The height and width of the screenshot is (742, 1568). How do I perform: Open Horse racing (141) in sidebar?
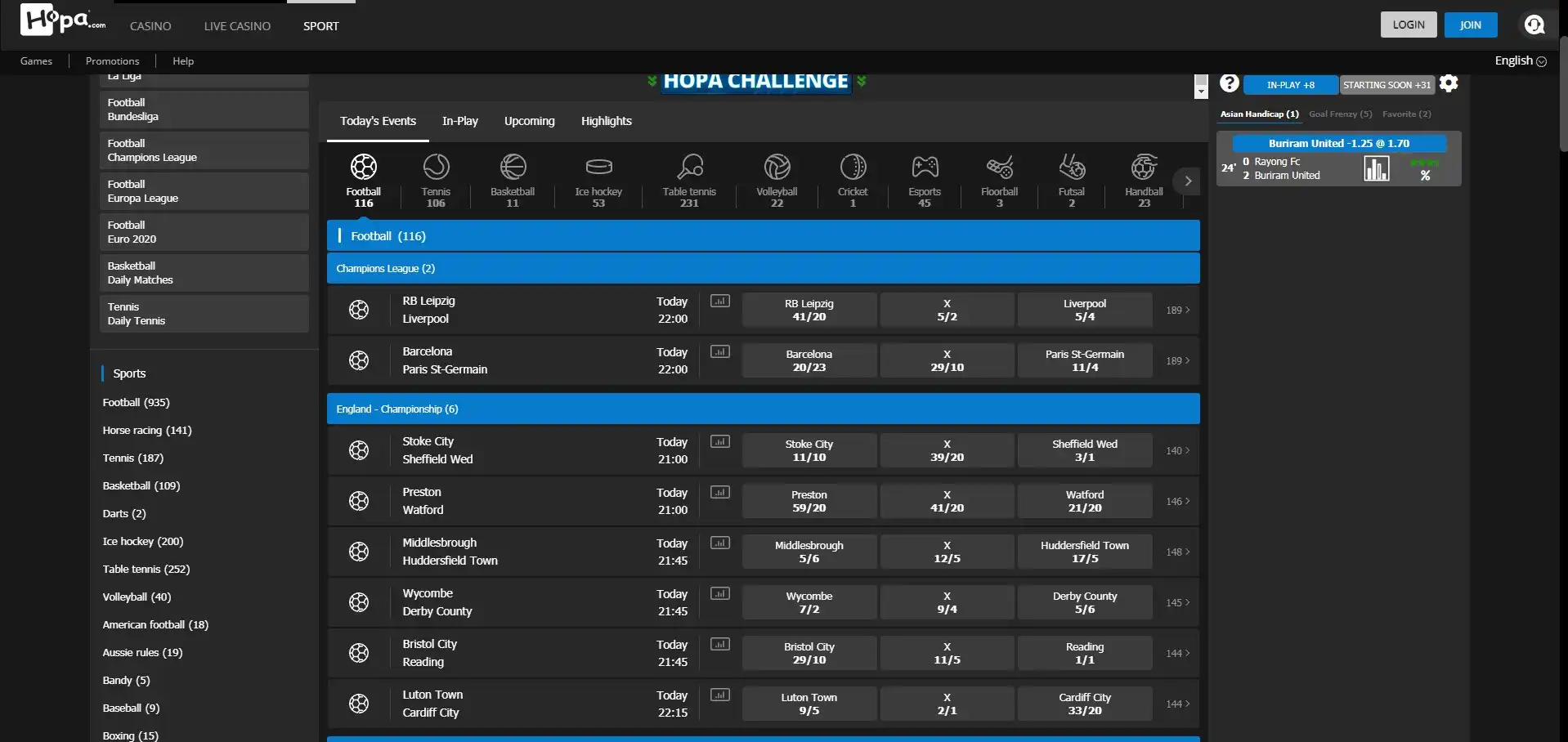click(x=147, y=431)
